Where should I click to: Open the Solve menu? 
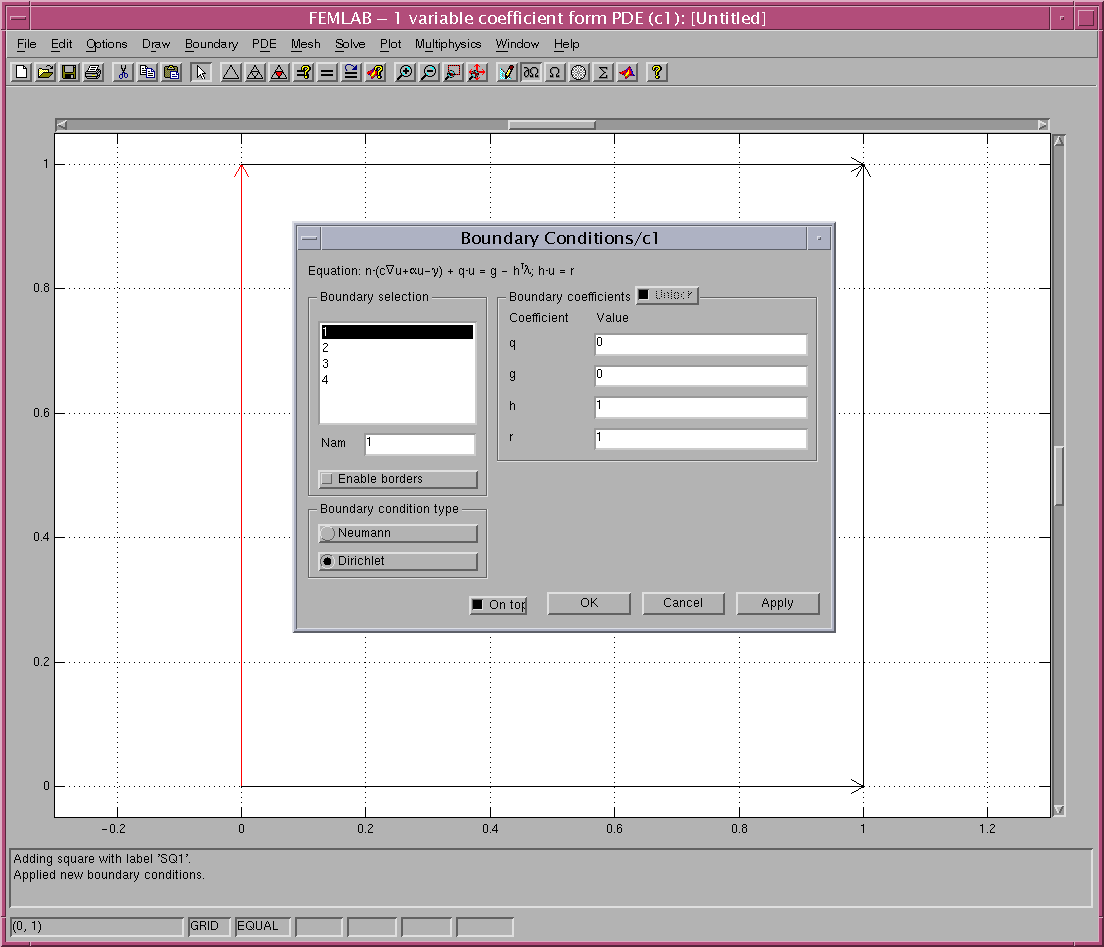(x=350, y=44)
